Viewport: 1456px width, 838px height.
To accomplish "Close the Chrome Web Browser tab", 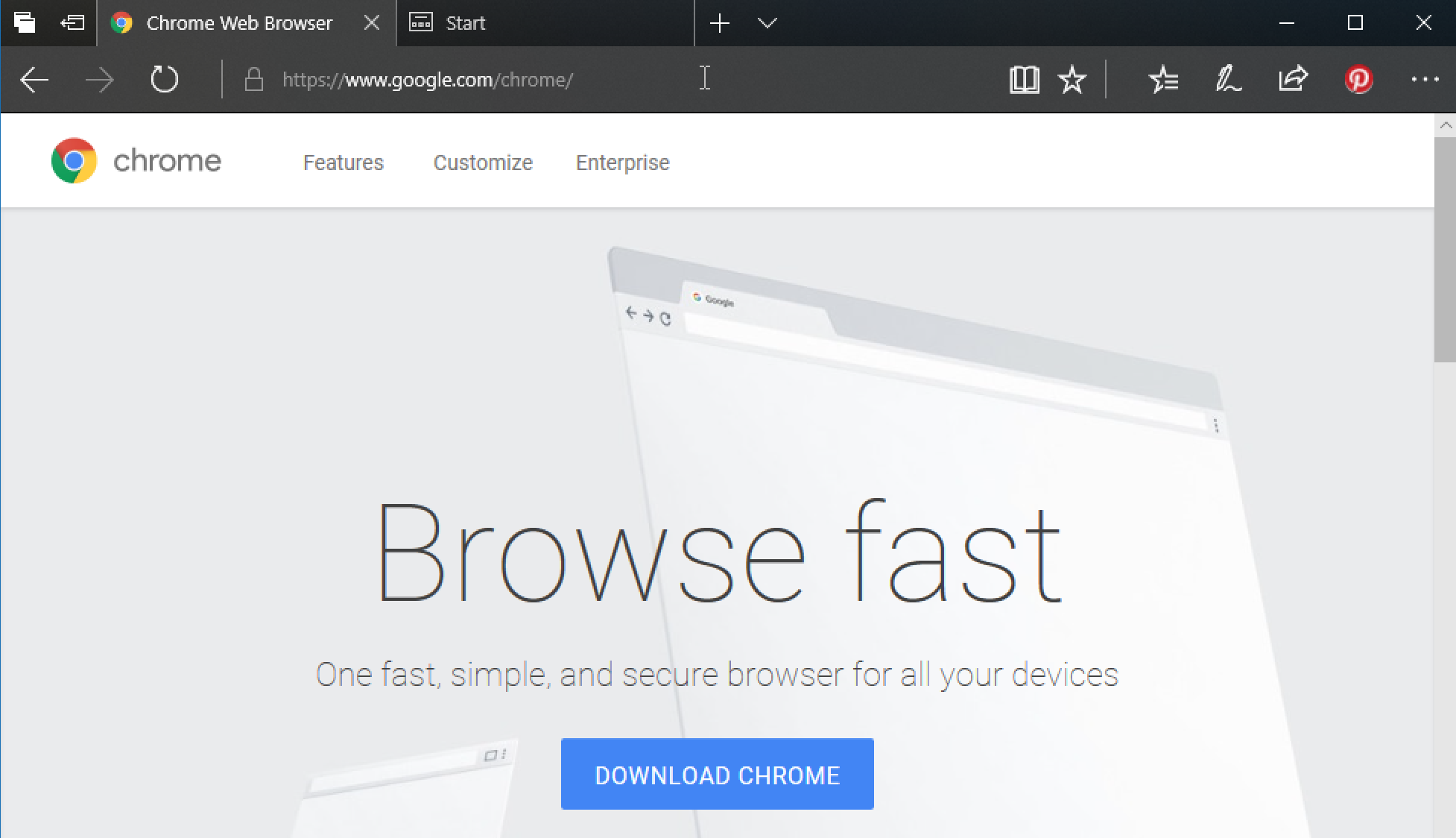I will click(x=371, y=23).
